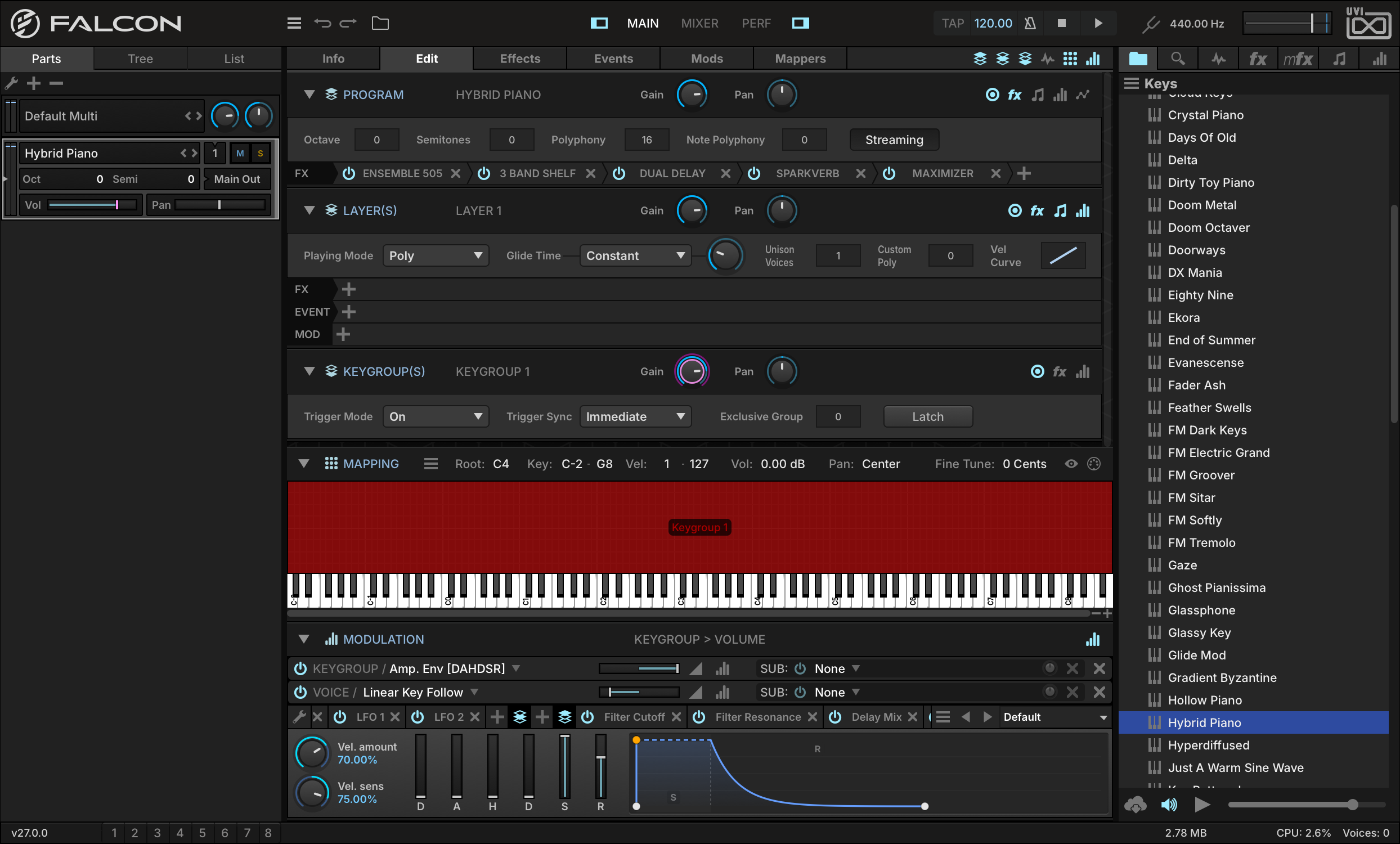This screenshot has width=1400, height=844.
Task: Open the folder icon in top toolbar
Action: (x=380, y=23)
